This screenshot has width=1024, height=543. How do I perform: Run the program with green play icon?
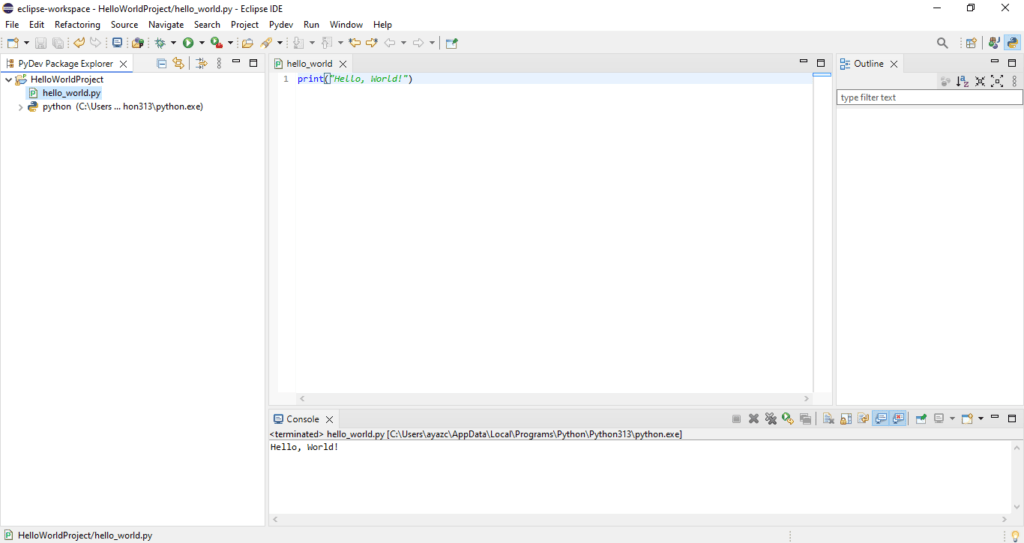[x=188, y=43]
